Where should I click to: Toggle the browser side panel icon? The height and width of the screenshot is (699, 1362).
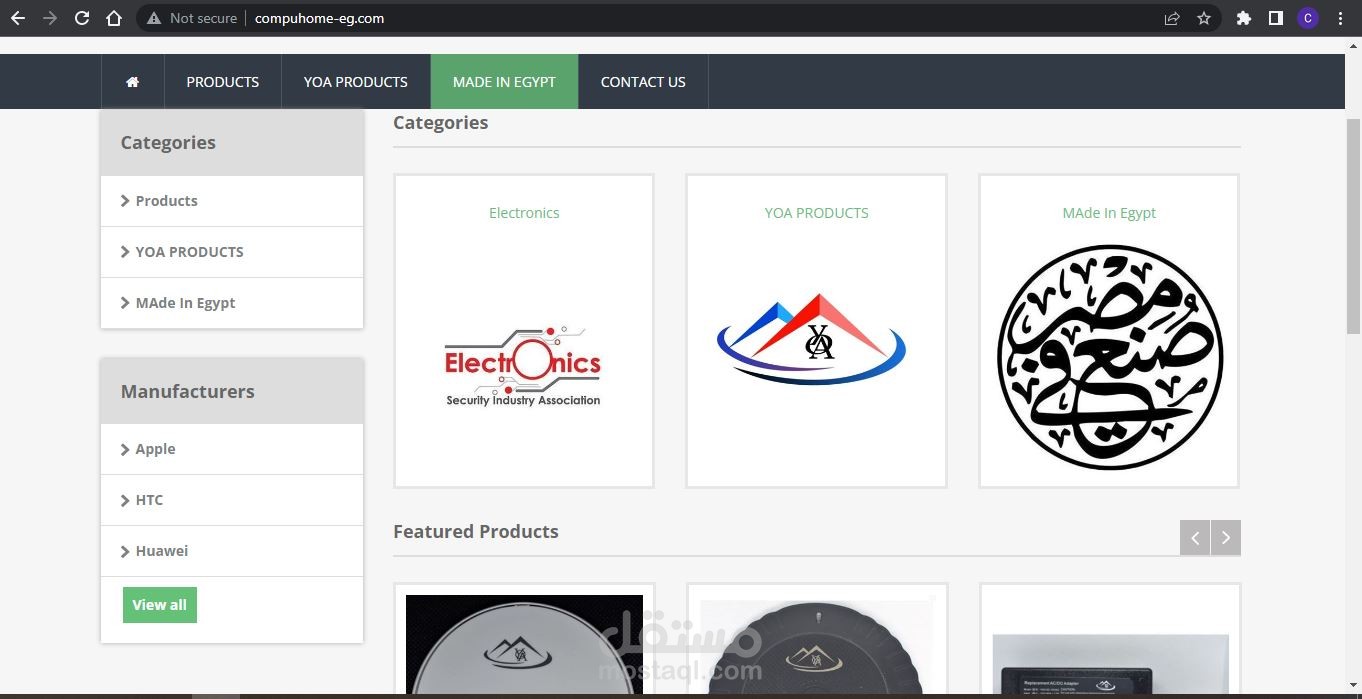pyautogui.click(x=1276, y=18)
